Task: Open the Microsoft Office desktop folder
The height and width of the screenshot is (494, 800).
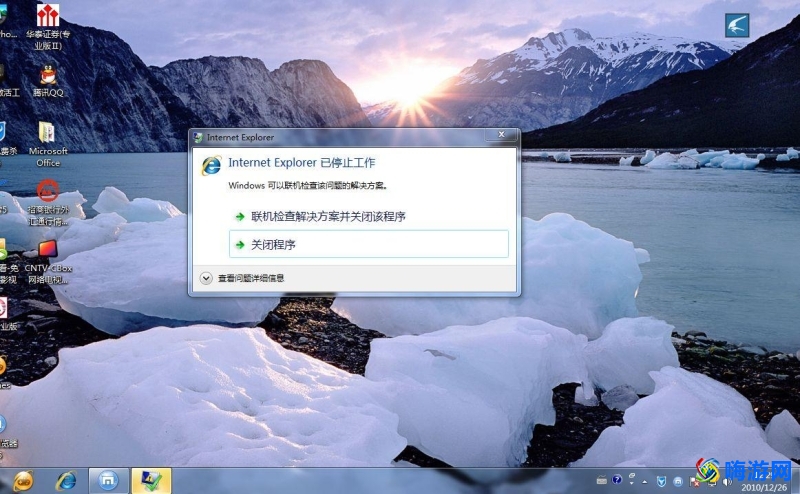Action: click(48, 144)
